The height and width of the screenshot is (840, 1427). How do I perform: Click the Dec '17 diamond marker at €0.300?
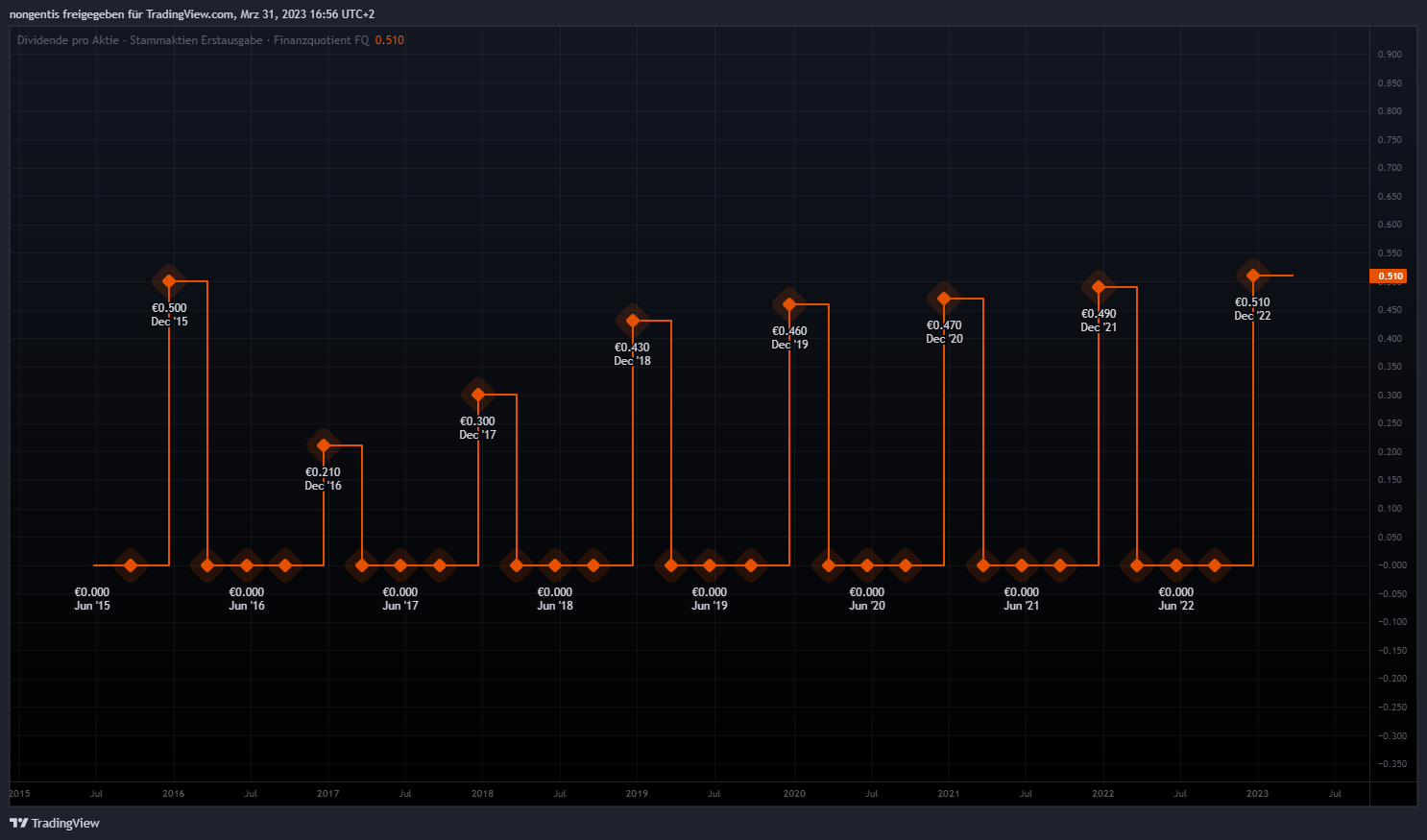pyautogui.click(x=478, y=395)
